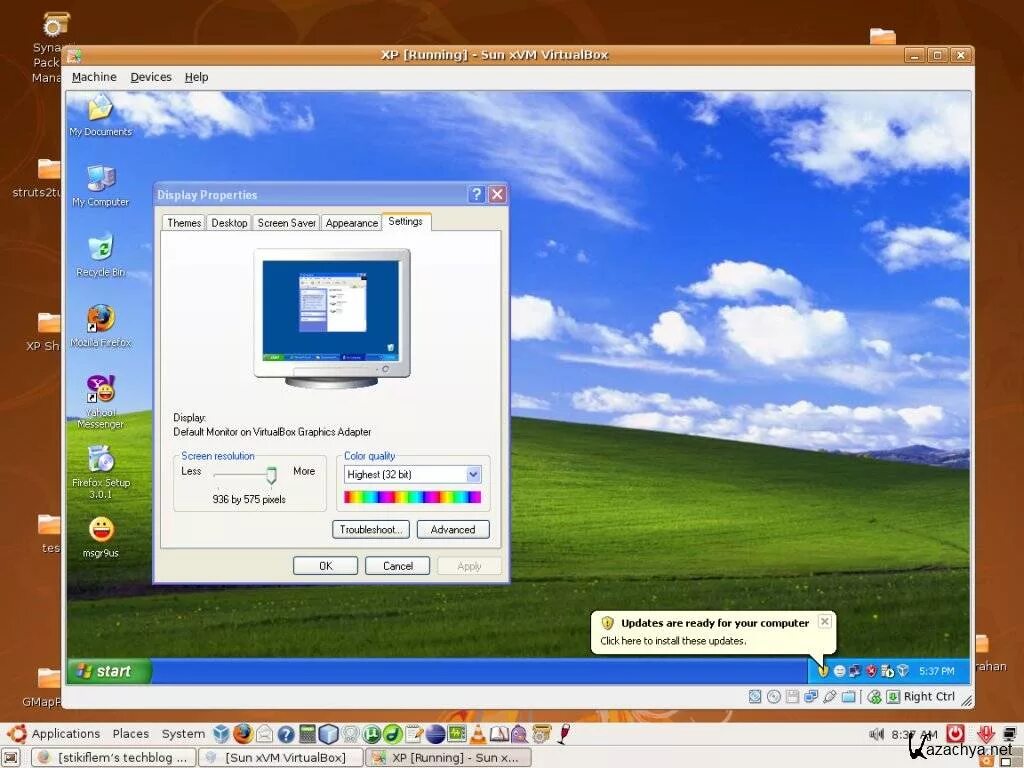Launch Pidgin from the panel
Screen dimensions: 1024x768
click(520, 734)
